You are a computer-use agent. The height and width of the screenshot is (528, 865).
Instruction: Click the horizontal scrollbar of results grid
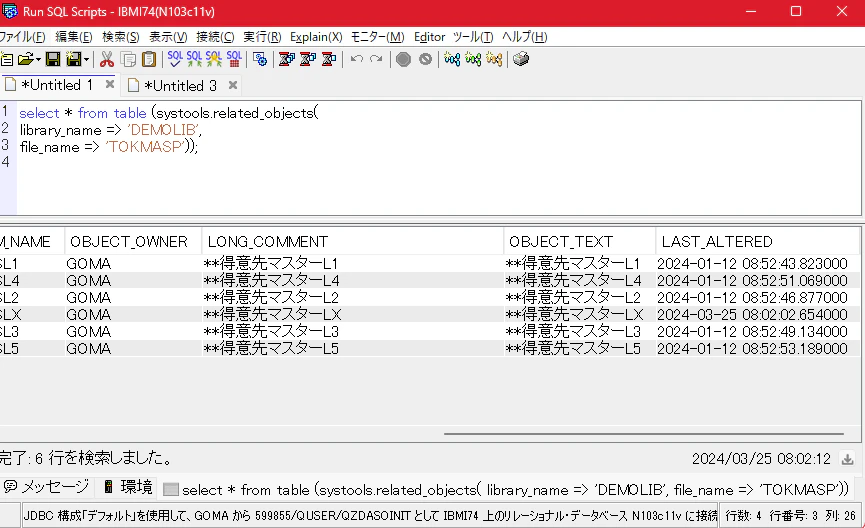[644, 434]
